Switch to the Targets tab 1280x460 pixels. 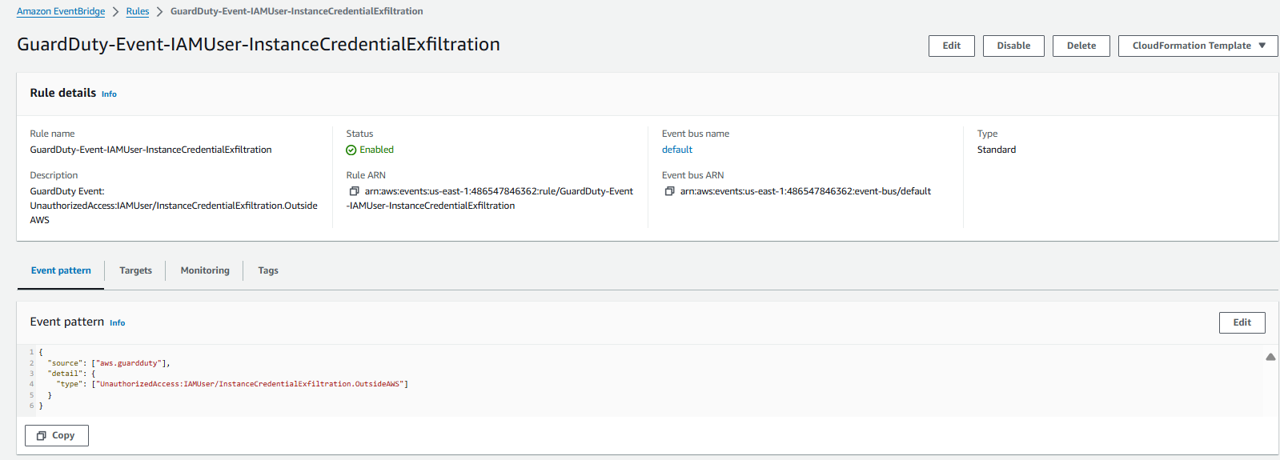tap(136, 271)
